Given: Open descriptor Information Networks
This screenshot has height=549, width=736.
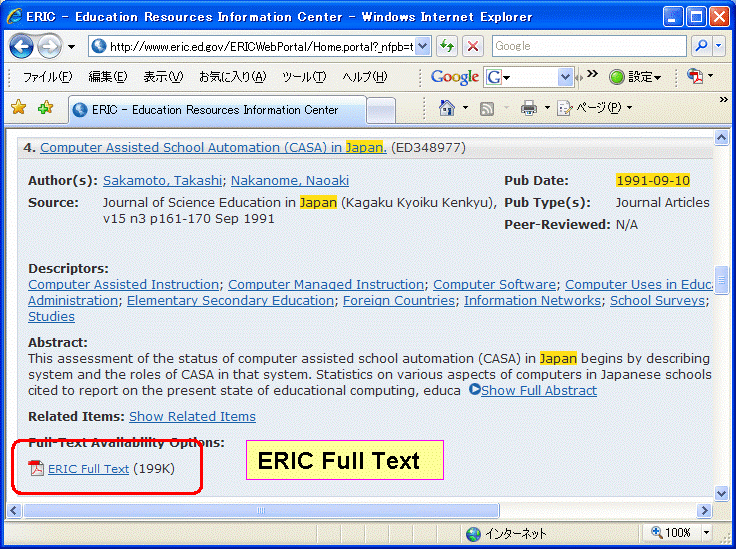Looking at the screenshot, I should [532, 300].
